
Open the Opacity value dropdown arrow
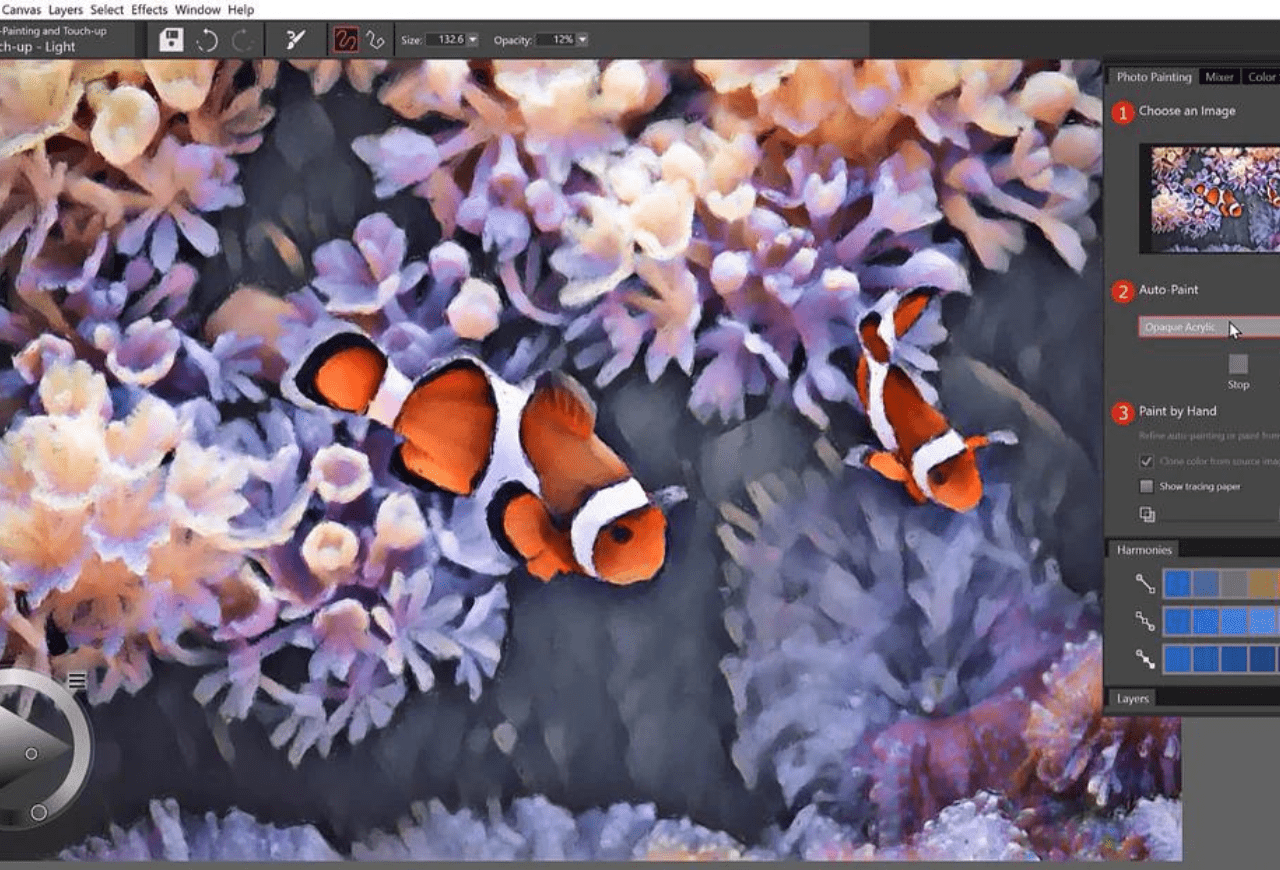point(582,40)
